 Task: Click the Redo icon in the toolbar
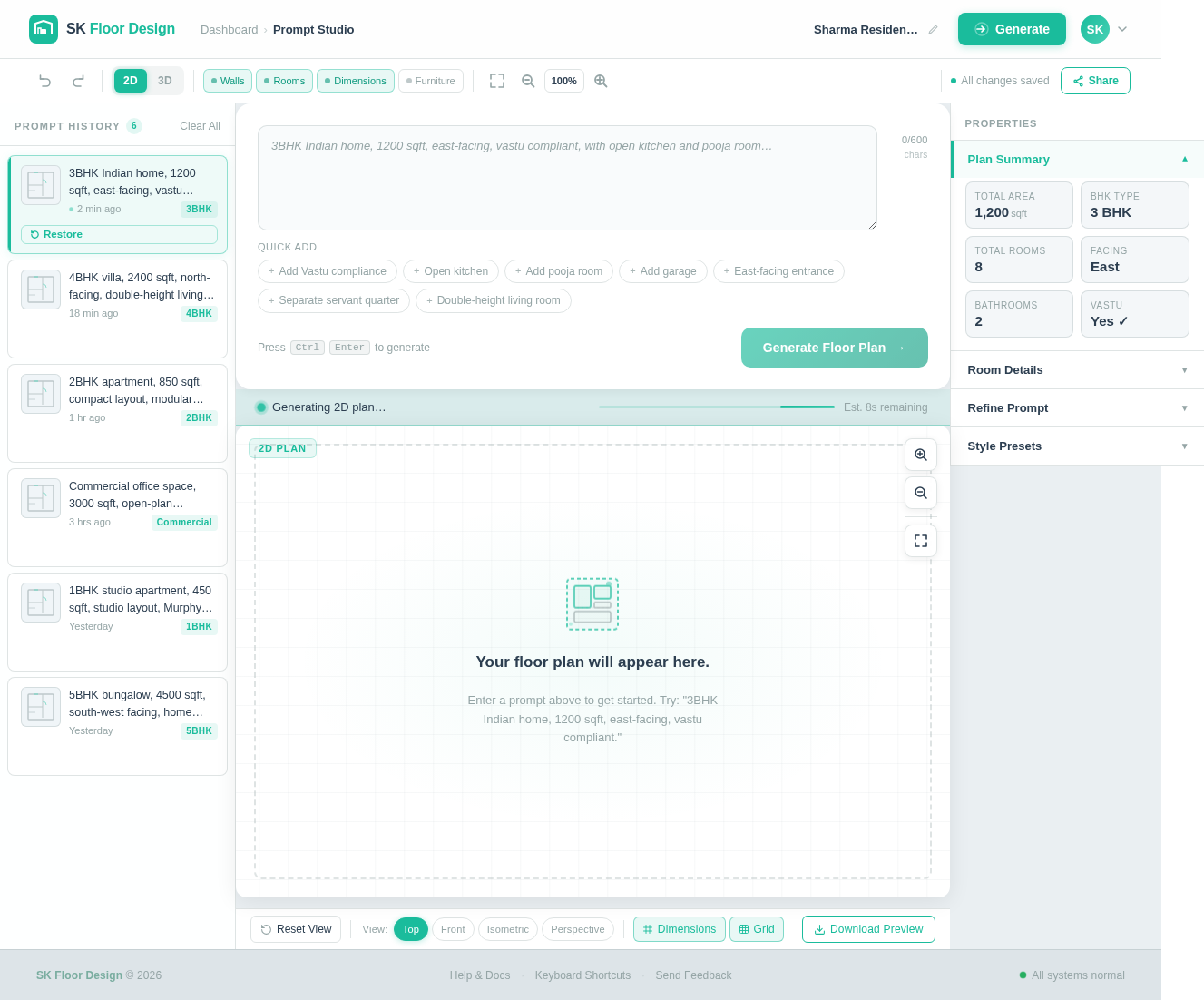pyautogui.click(x=78, y=81)
